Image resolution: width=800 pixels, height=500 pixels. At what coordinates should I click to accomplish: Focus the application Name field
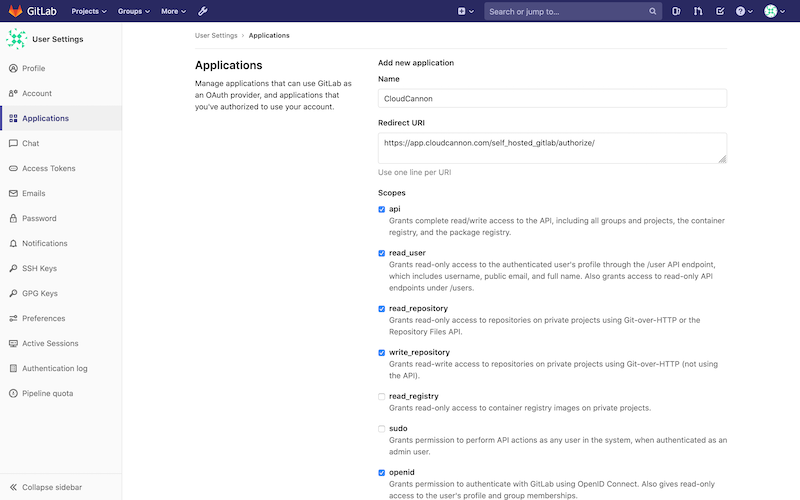point(552,98)
